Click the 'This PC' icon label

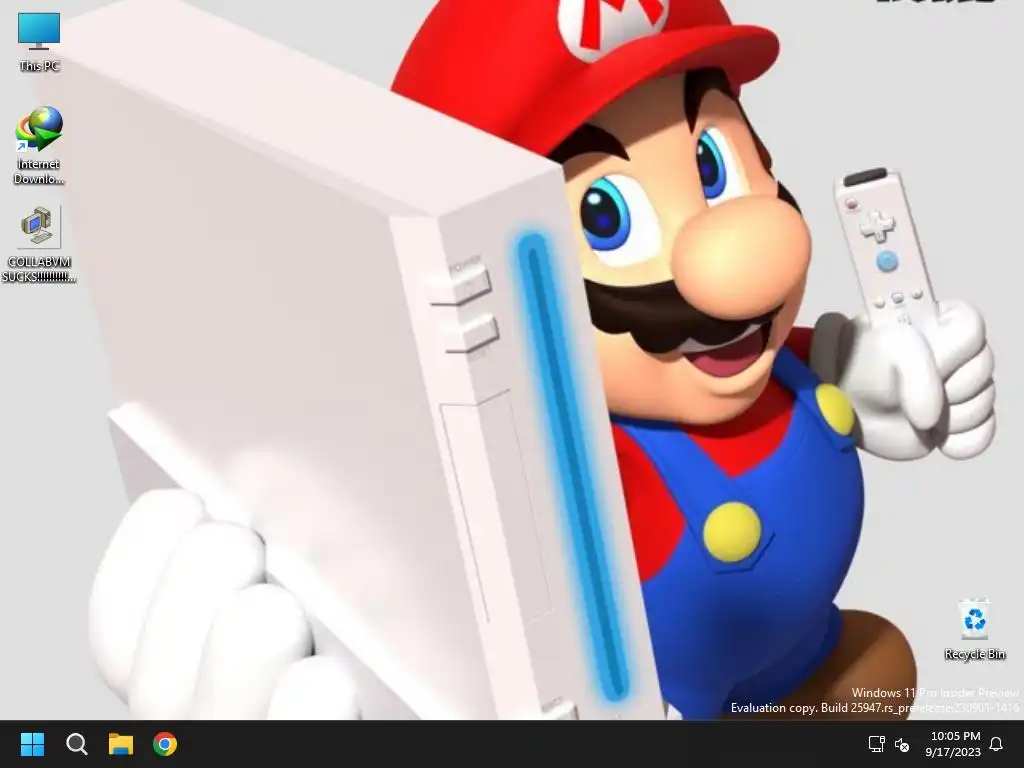point(39,66)
